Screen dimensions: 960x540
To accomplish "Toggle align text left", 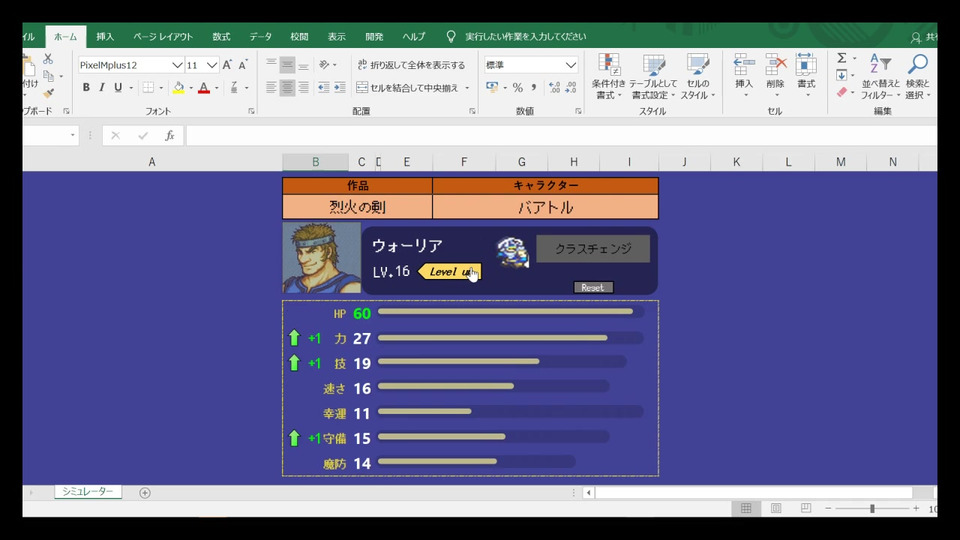I will pyautogui.click(x=271, y=88).
